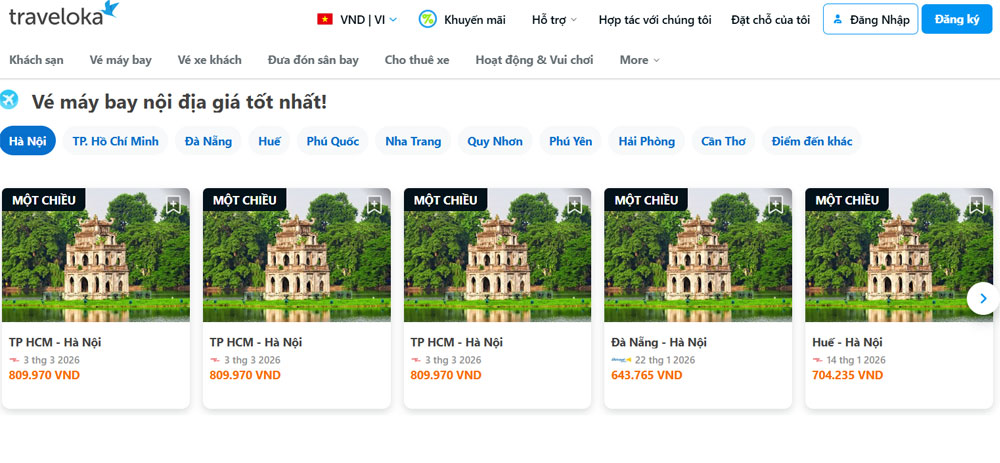Click the percent promotion icon
Screen dimensions: 1000x463
[x=427, y=19]
